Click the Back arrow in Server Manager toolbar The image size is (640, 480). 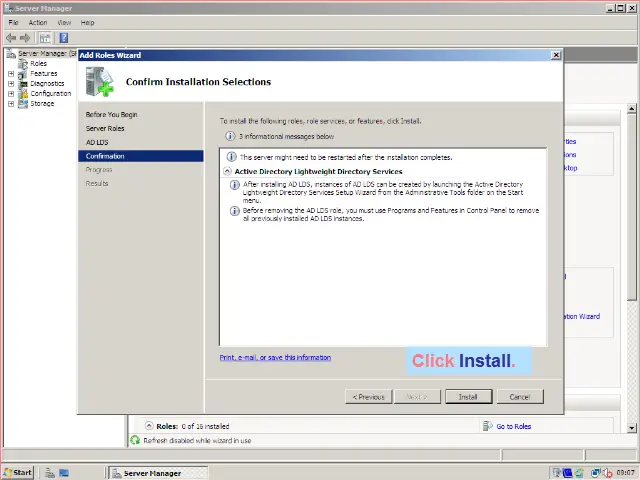tap(11, 38)
